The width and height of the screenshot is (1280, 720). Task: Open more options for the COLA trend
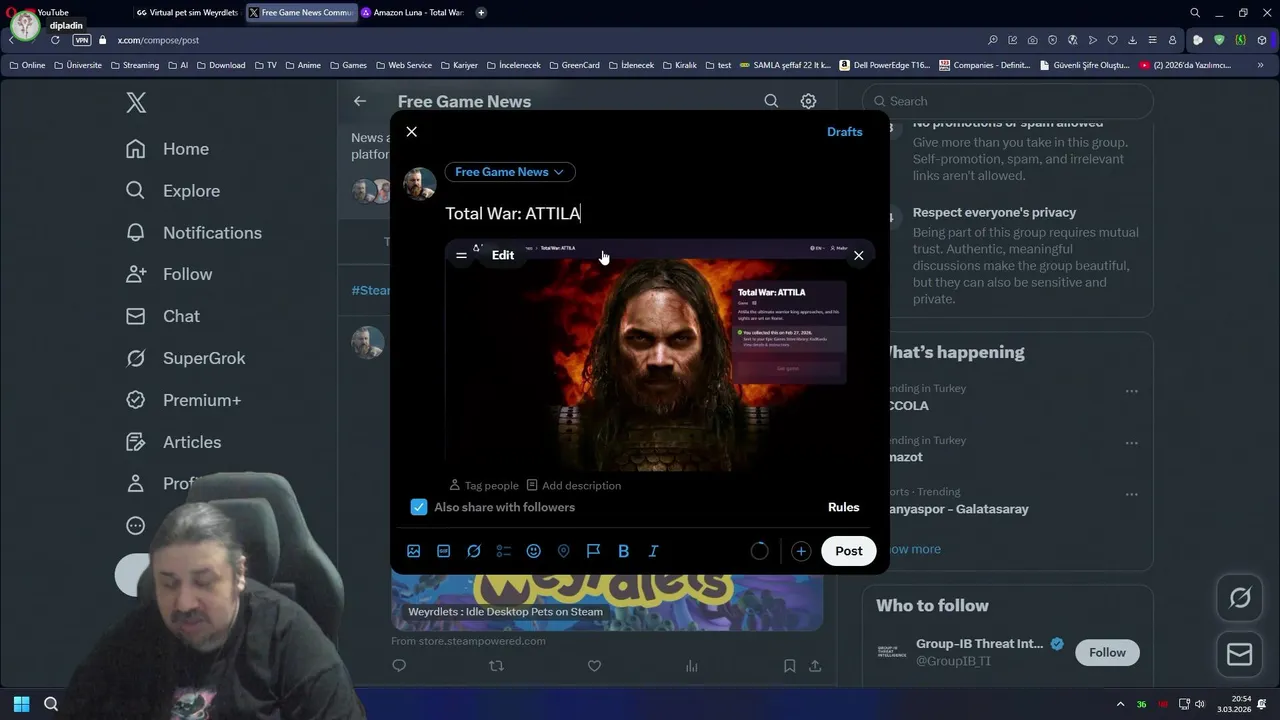[x=1132, y=391]
